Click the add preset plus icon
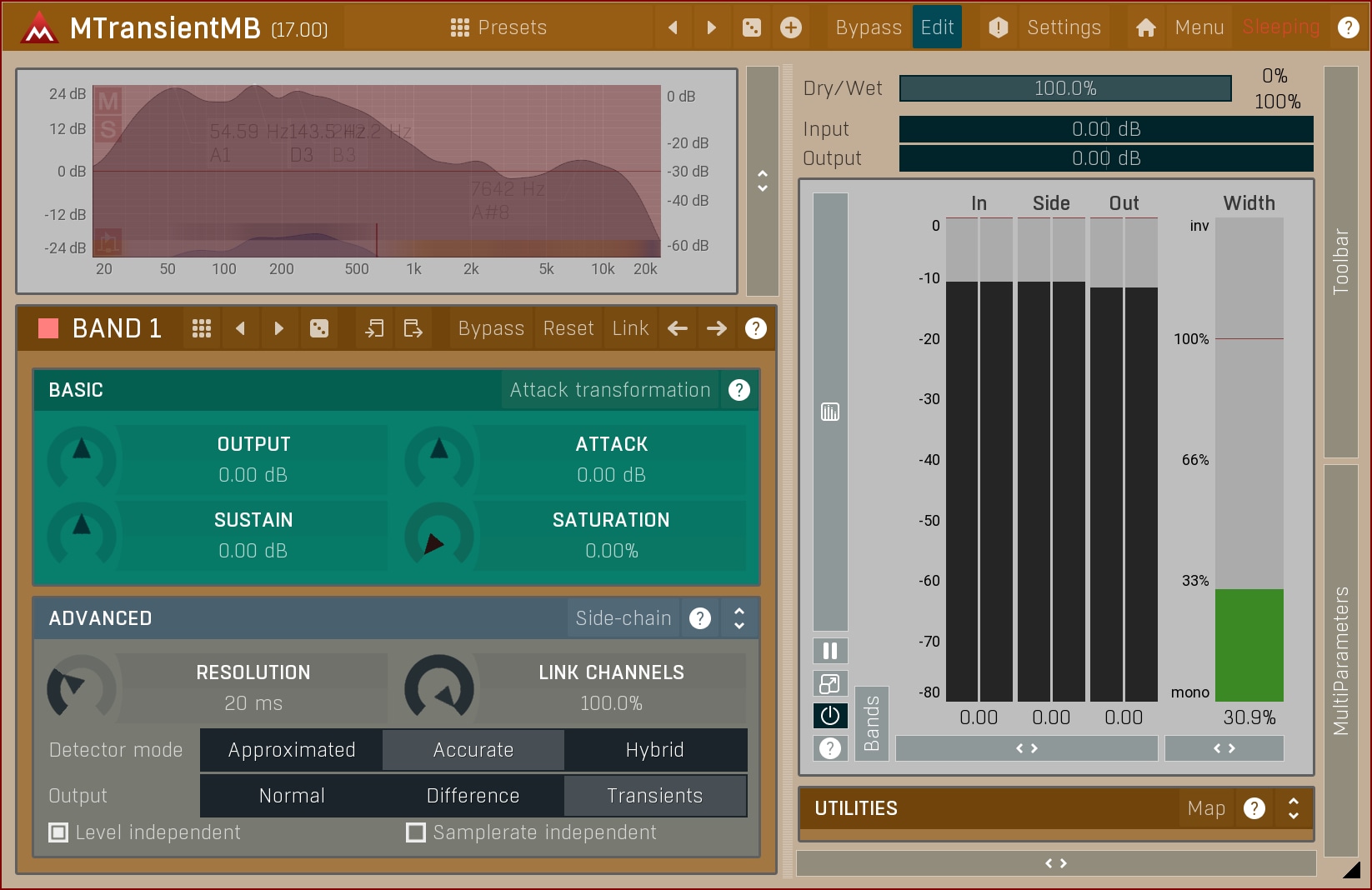This screenshot has height=890, width=1372. tap(790, 27)
